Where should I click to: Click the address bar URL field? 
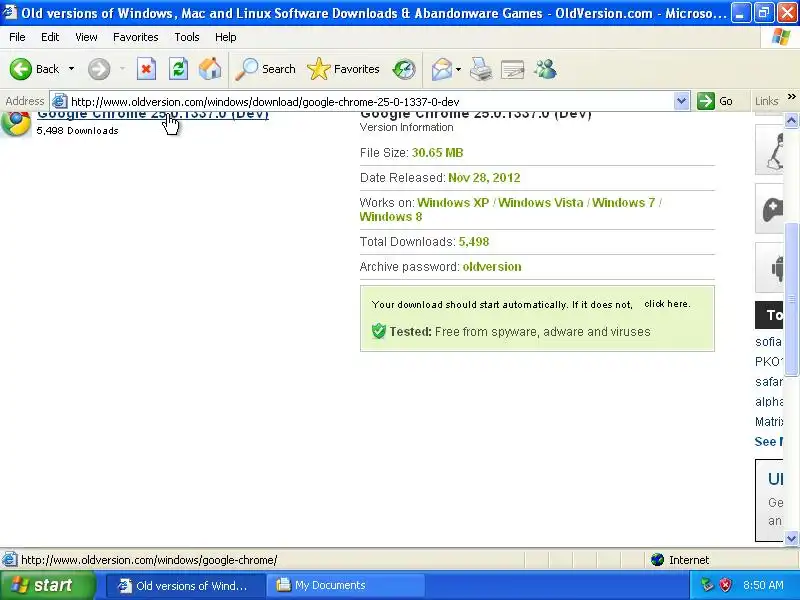[x=370, y=102]
